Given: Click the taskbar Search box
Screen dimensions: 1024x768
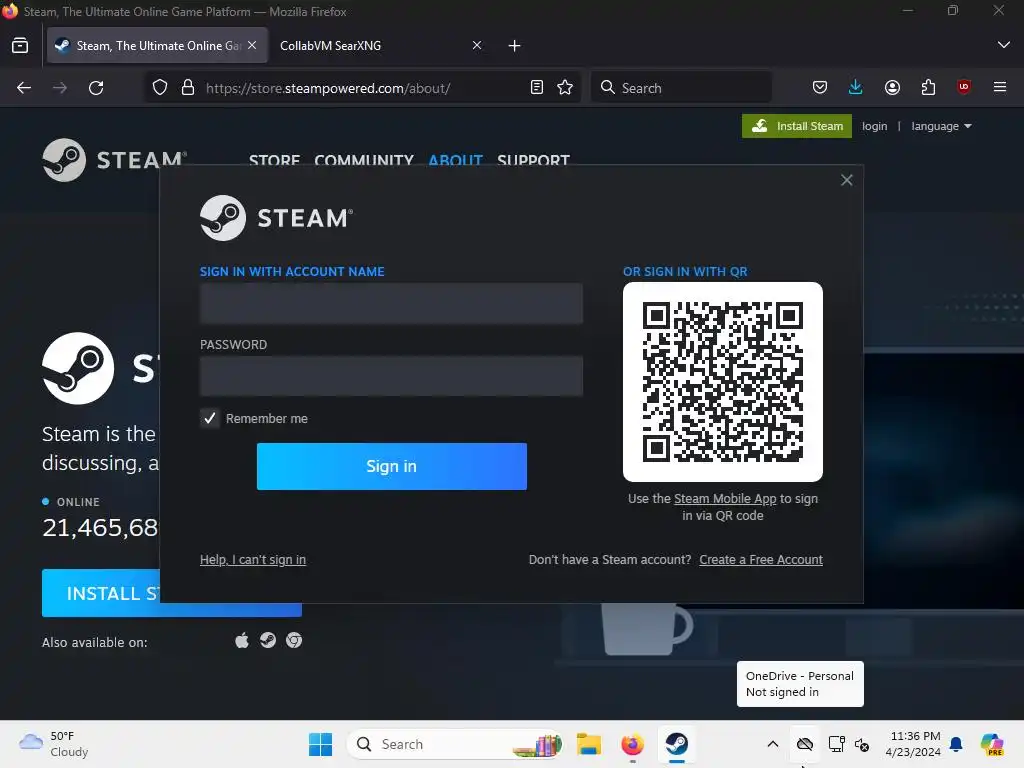Looking at the screenshot, I should coord(455,744).
